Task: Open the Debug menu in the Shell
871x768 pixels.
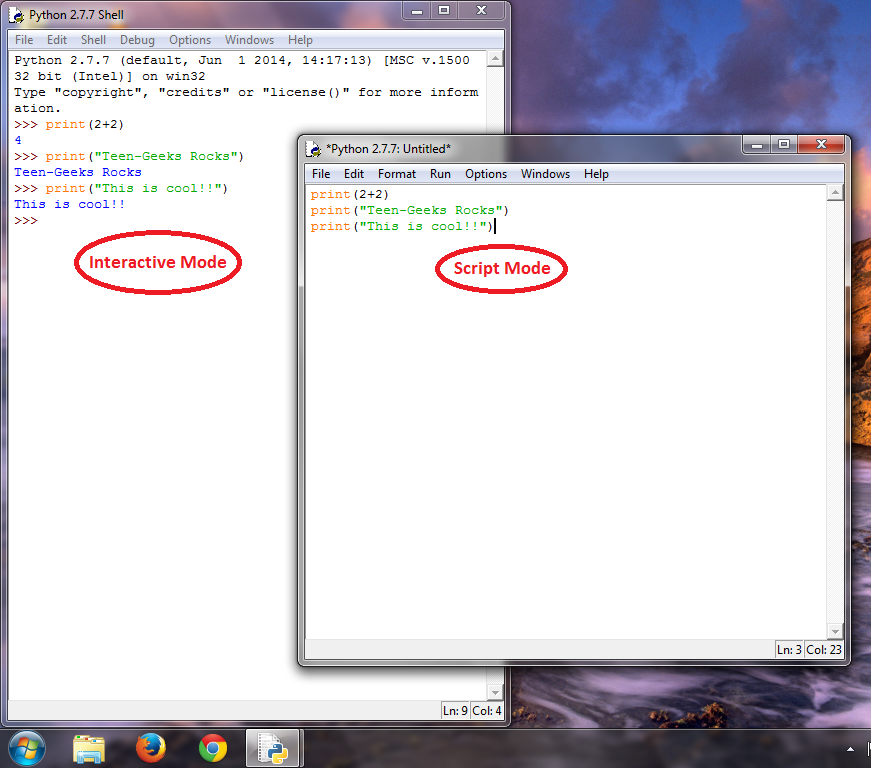Action: (x=137, y=40)
